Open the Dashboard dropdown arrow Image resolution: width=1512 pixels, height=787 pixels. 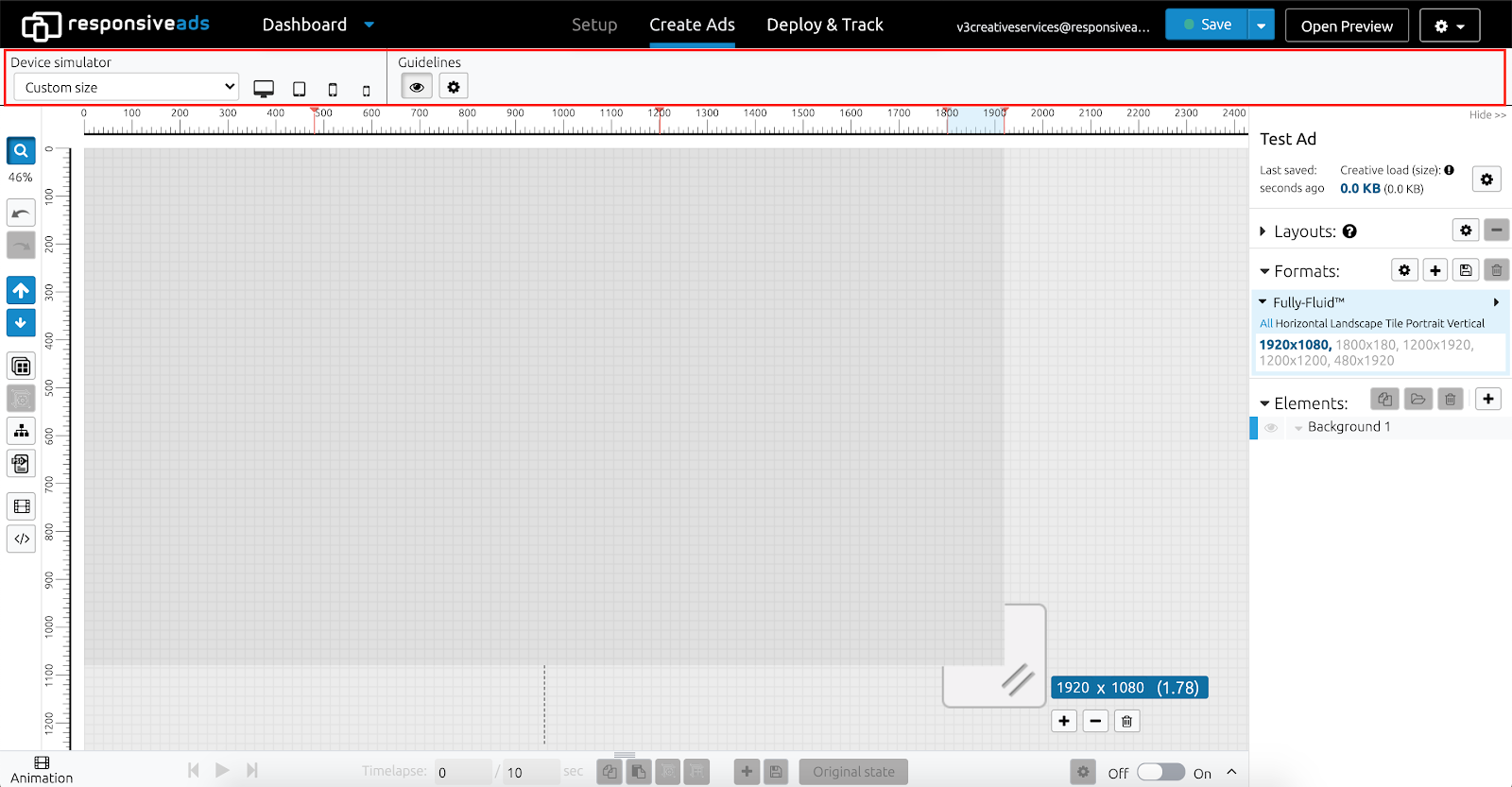click(x=369, y=26)
